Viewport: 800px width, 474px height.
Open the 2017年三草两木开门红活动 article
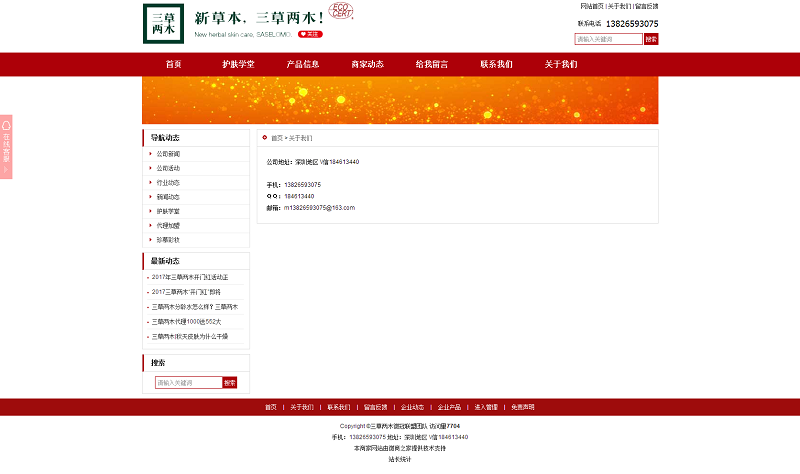point(190,276)
